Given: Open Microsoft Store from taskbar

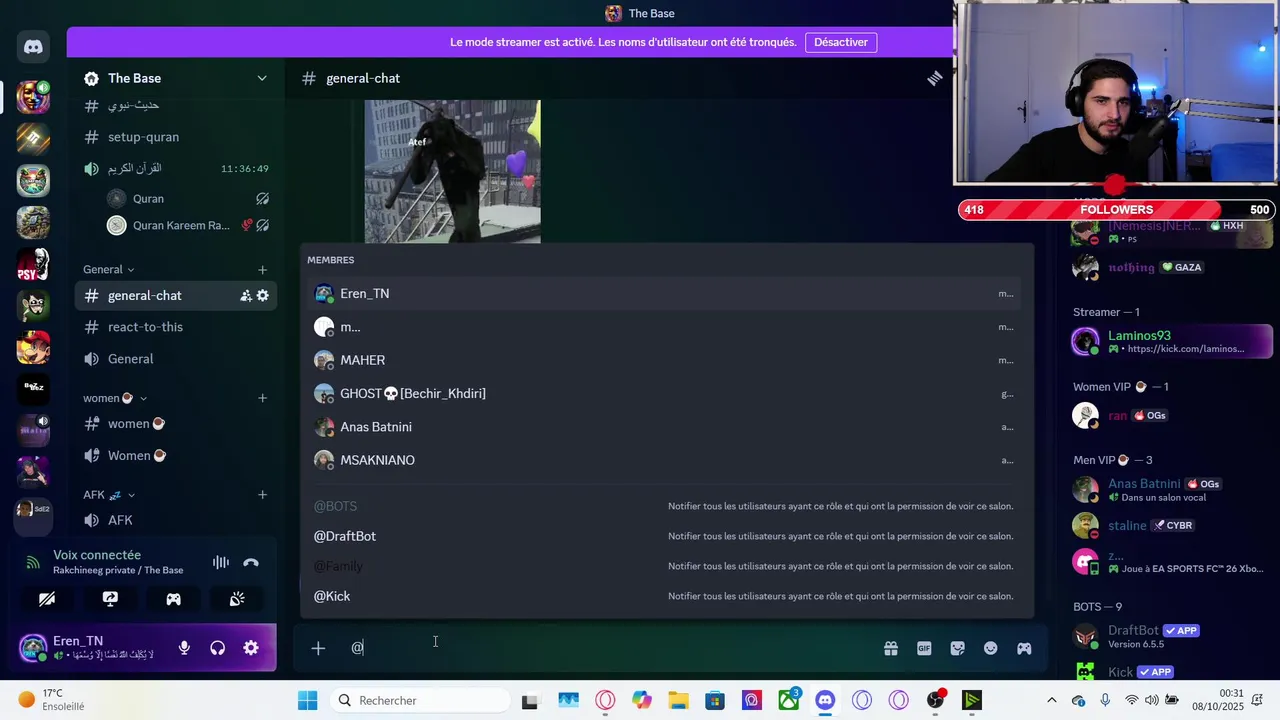Looking at the screenshot, I should [715, 700].
